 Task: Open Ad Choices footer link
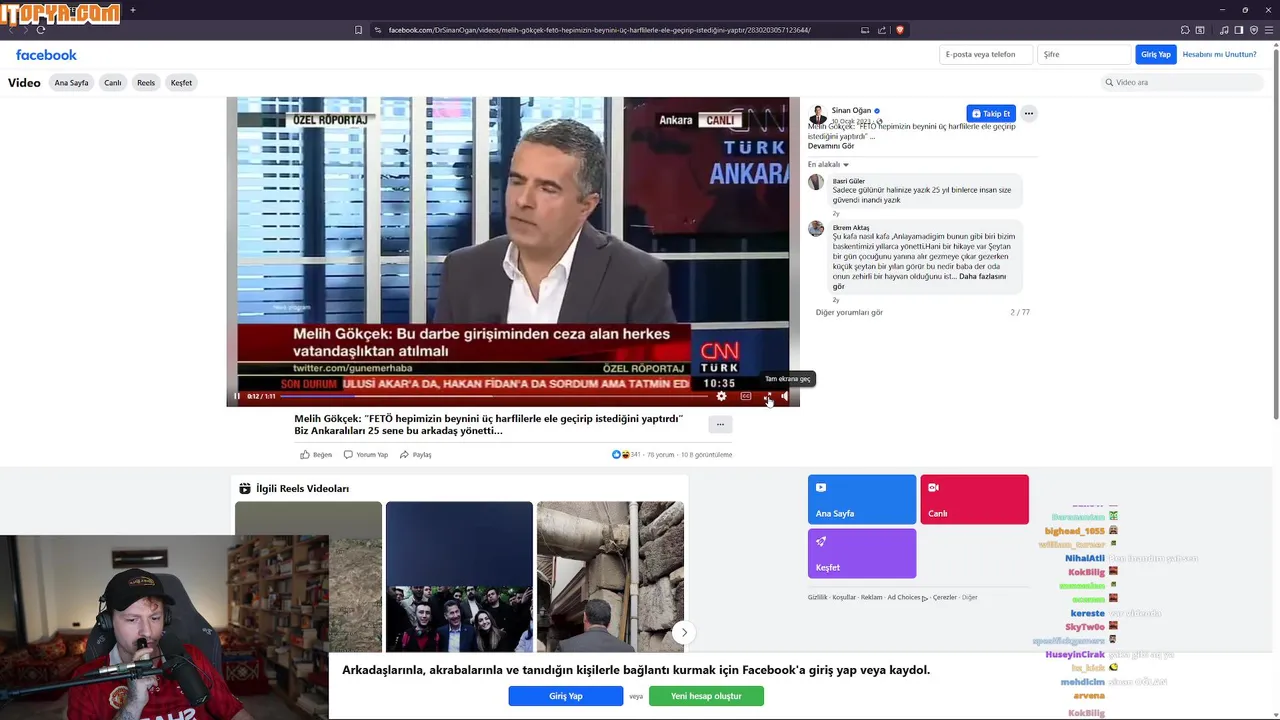pyautogui.click(x=907, y=597)
